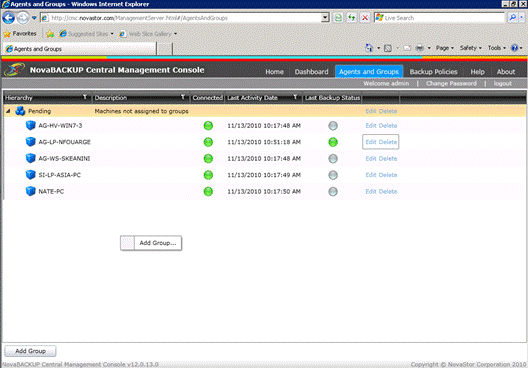This screenshot has height=368, width=528.
Task: Click the logout link
Action: tap(502, 83)
